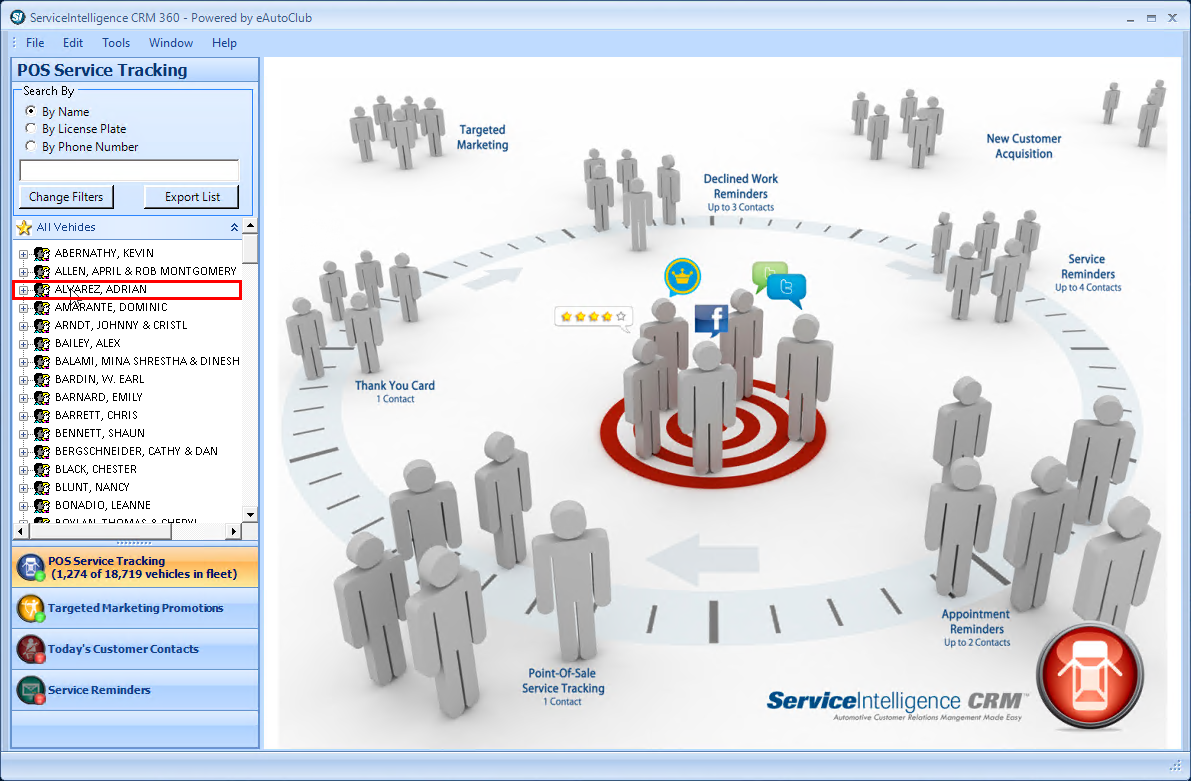The width and height of the screenshot is (1191, 781).
Task: Select BENNETT, SHAUN in the list
Action: click(x=100, y=433)
